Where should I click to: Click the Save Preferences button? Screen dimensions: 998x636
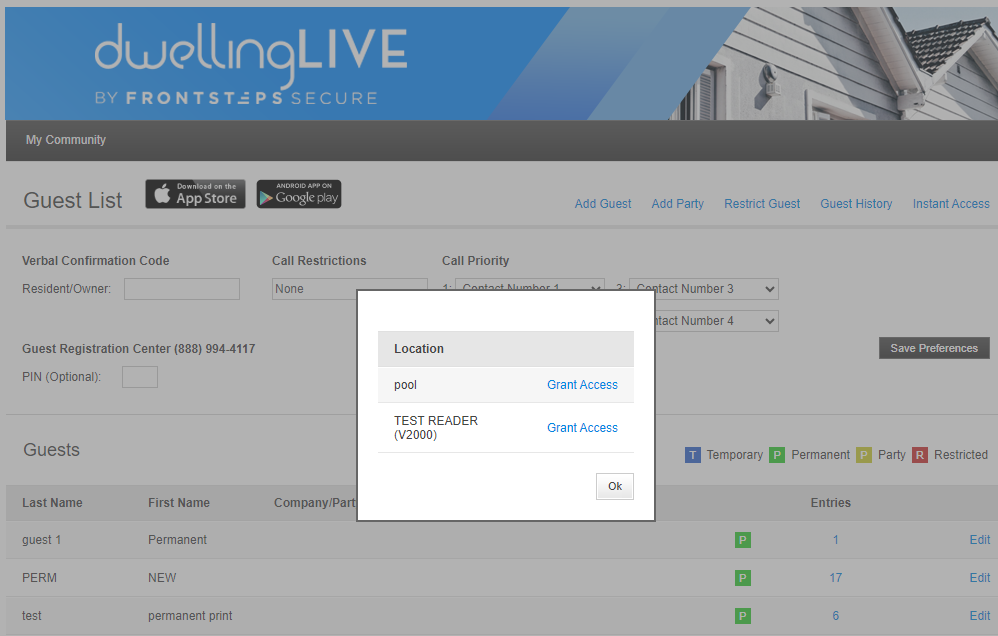pos(934,348)
